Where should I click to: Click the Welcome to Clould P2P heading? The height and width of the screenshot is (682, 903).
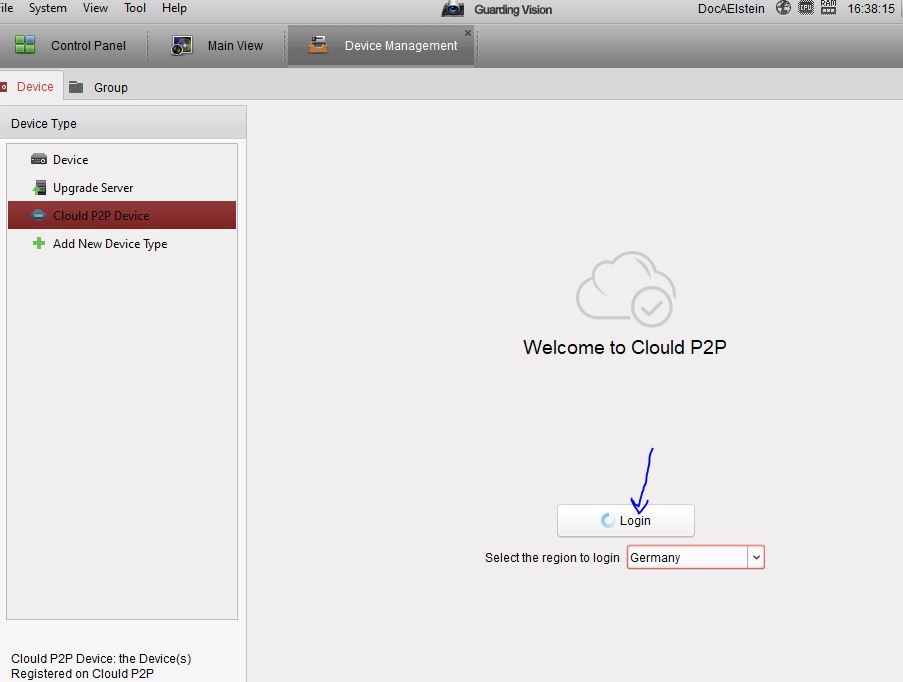625,347
